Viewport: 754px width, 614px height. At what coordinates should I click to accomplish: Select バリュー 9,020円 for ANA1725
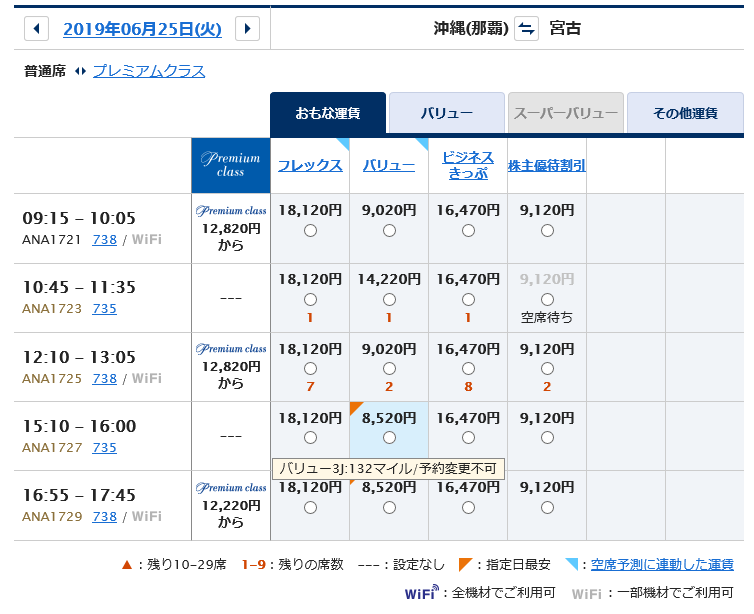(390, 369)
